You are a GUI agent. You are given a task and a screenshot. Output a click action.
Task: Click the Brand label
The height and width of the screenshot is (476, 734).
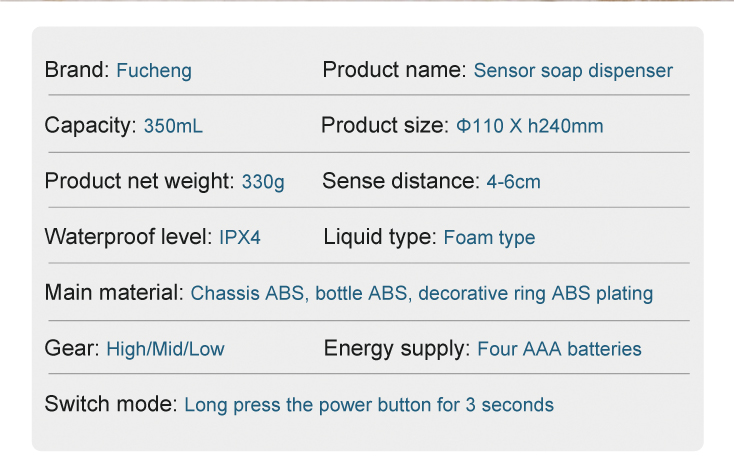[x=77, y=71]
